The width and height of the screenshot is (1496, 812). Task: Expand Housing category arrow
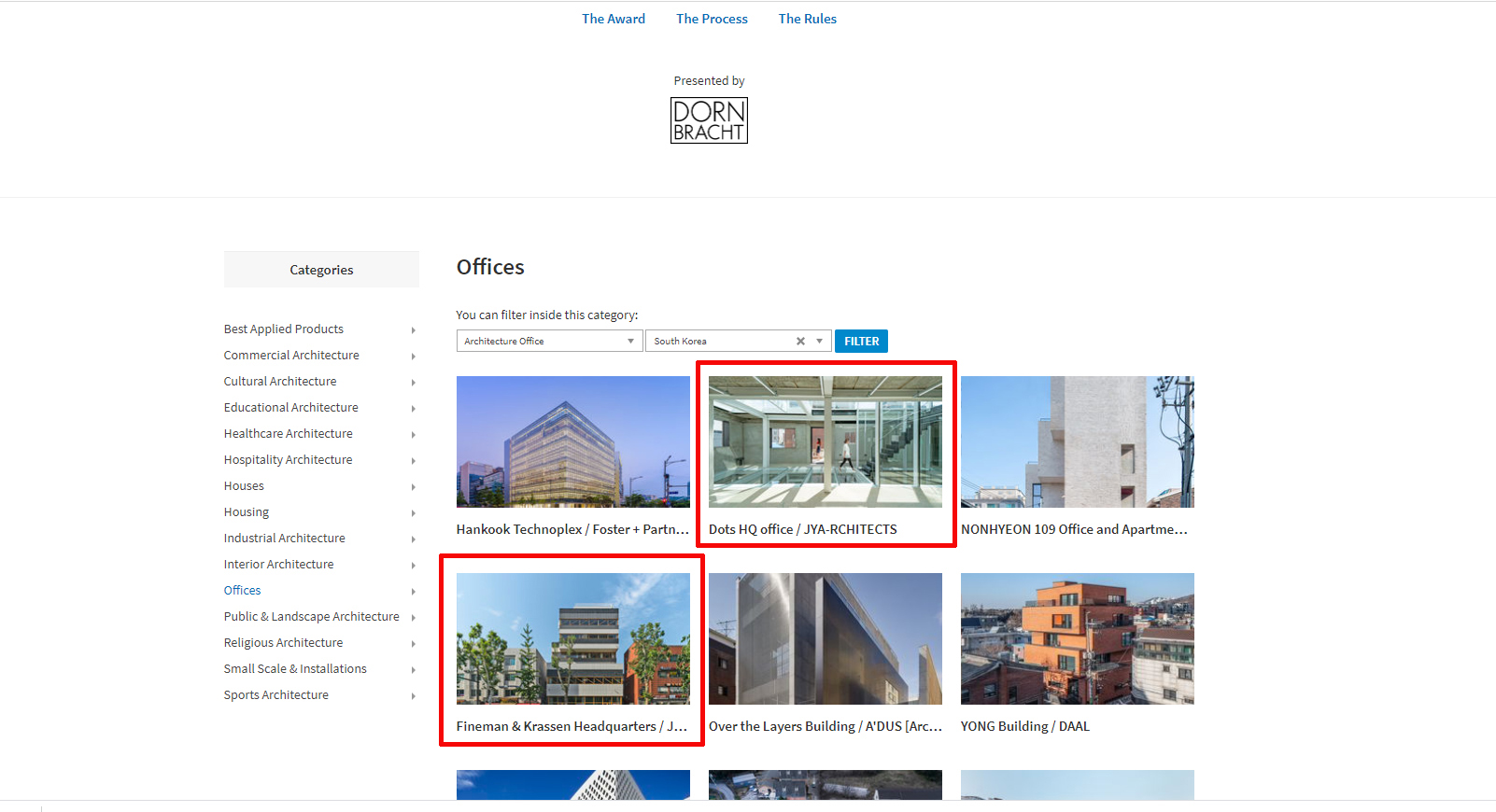413,513
